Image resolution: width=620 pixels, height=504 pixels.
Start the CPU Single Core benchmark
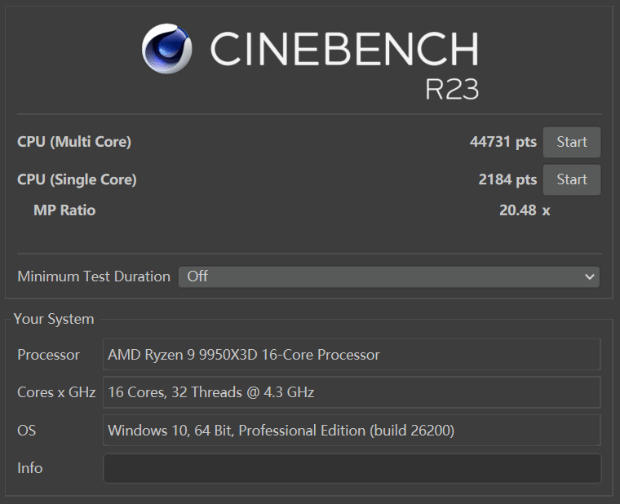(x=571, y=180)
